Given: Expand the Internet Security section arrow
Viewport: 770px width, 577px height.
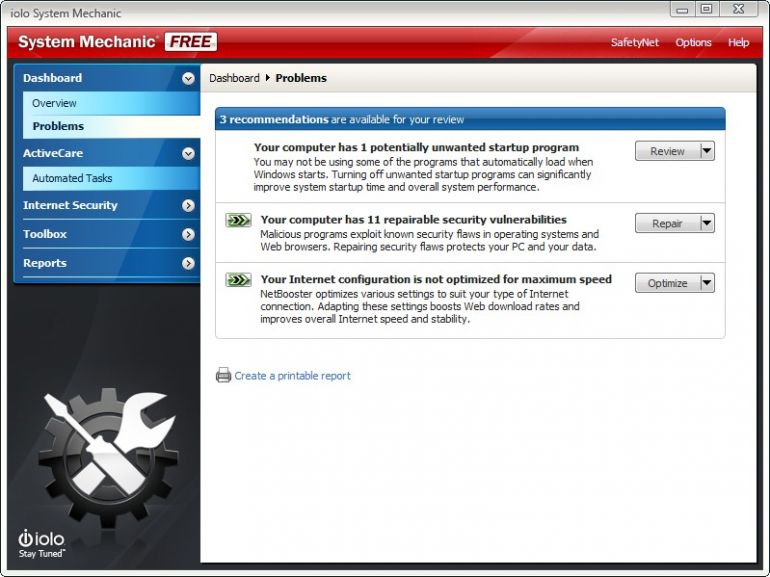Looking at the screenshot, I should click(188, 205).
